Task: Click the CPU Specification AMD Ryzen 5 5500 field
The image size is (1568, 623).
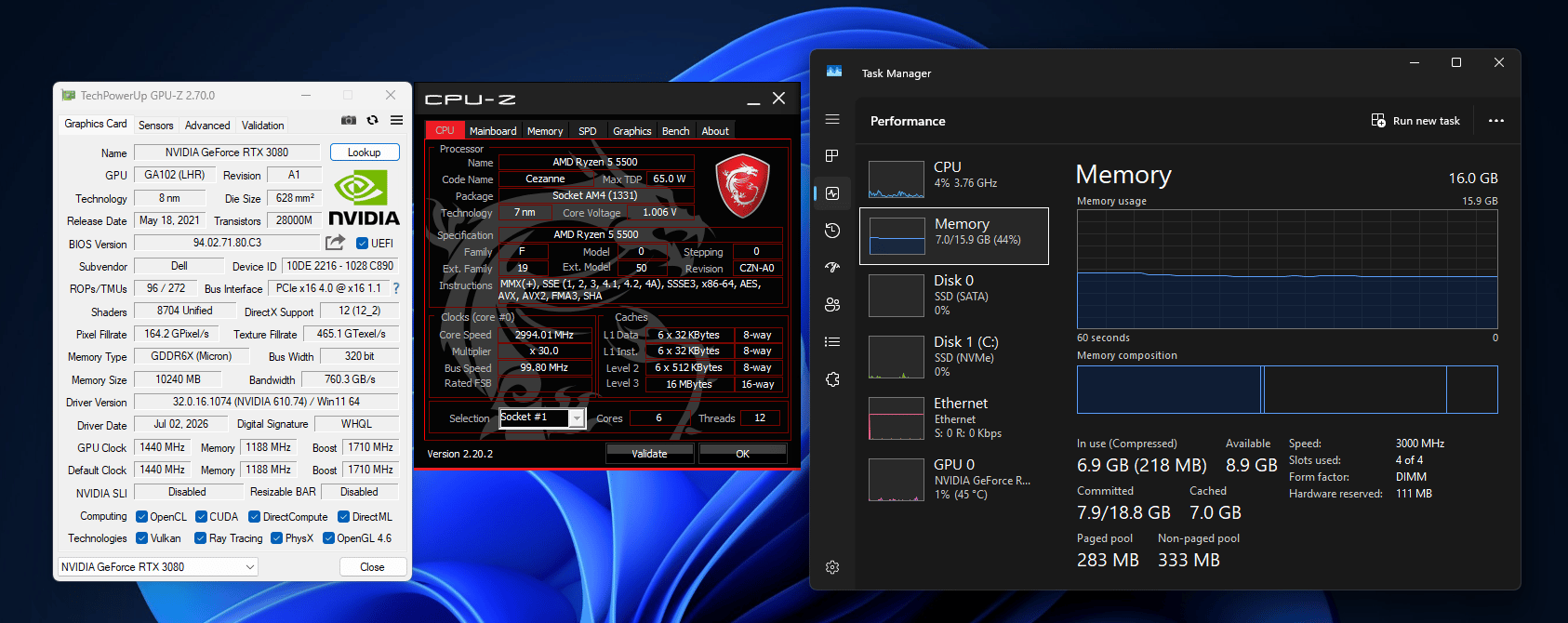Action: coord(596,234)
